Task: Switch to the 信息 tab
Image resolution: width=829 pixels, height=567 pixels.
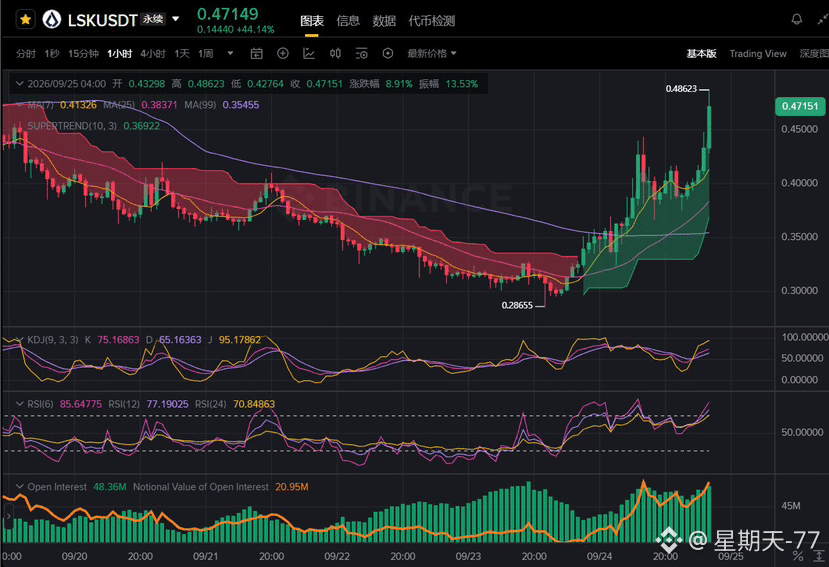Action: tap(348, 21)
